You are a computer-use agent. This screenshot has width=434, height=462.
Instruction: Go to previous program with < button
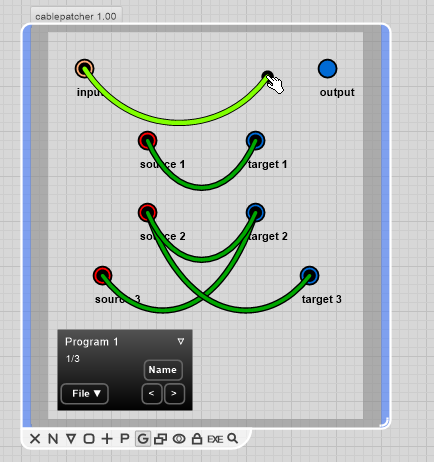point(152,394)
